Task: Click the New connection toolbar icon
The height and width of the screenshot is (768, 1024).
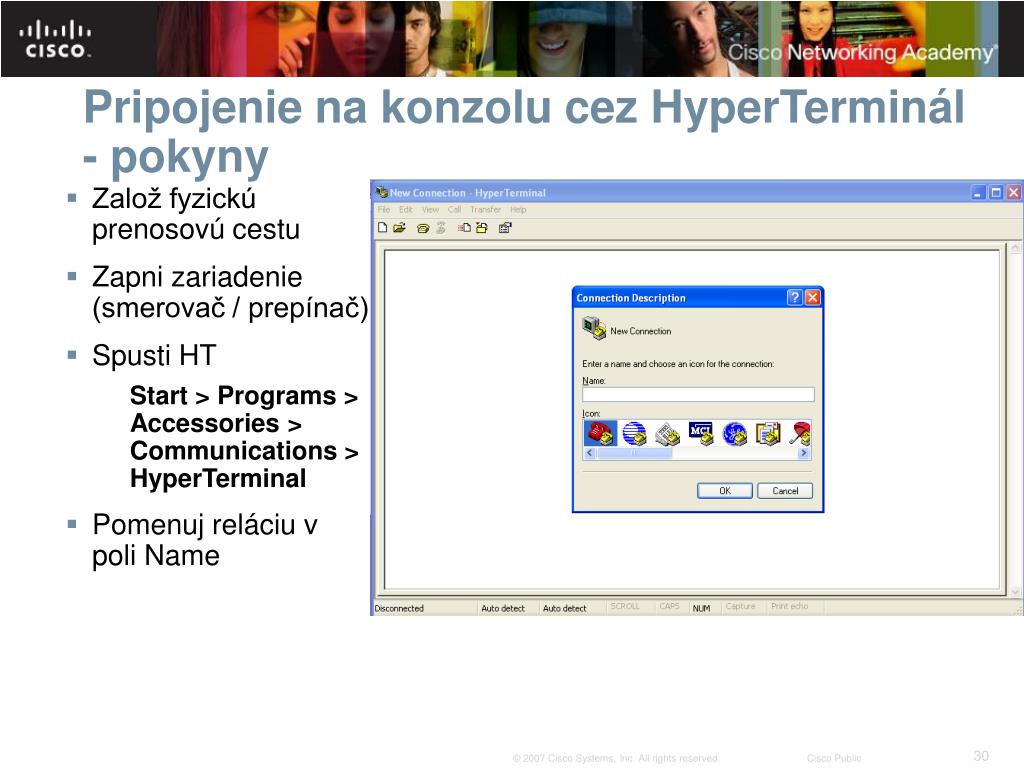Action: pyautogui.click(x=383, y=227)
